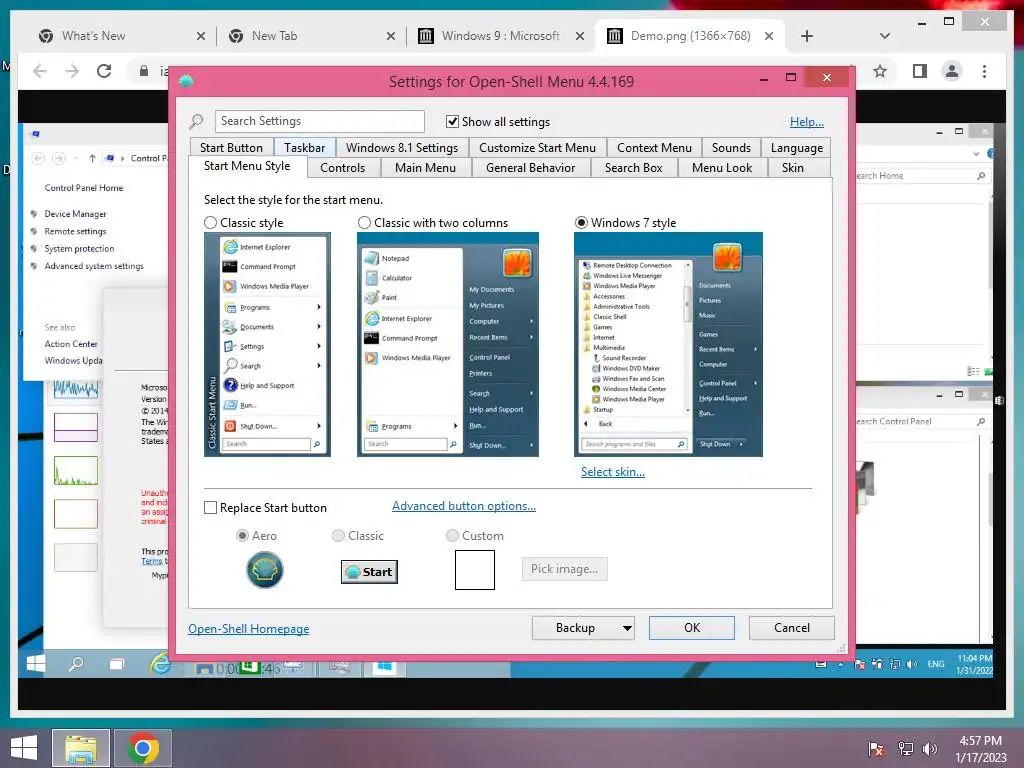Click the Classic Start button image
Image resolution: width=1024 pixels, height=768 pixels.
coord(369,571)
